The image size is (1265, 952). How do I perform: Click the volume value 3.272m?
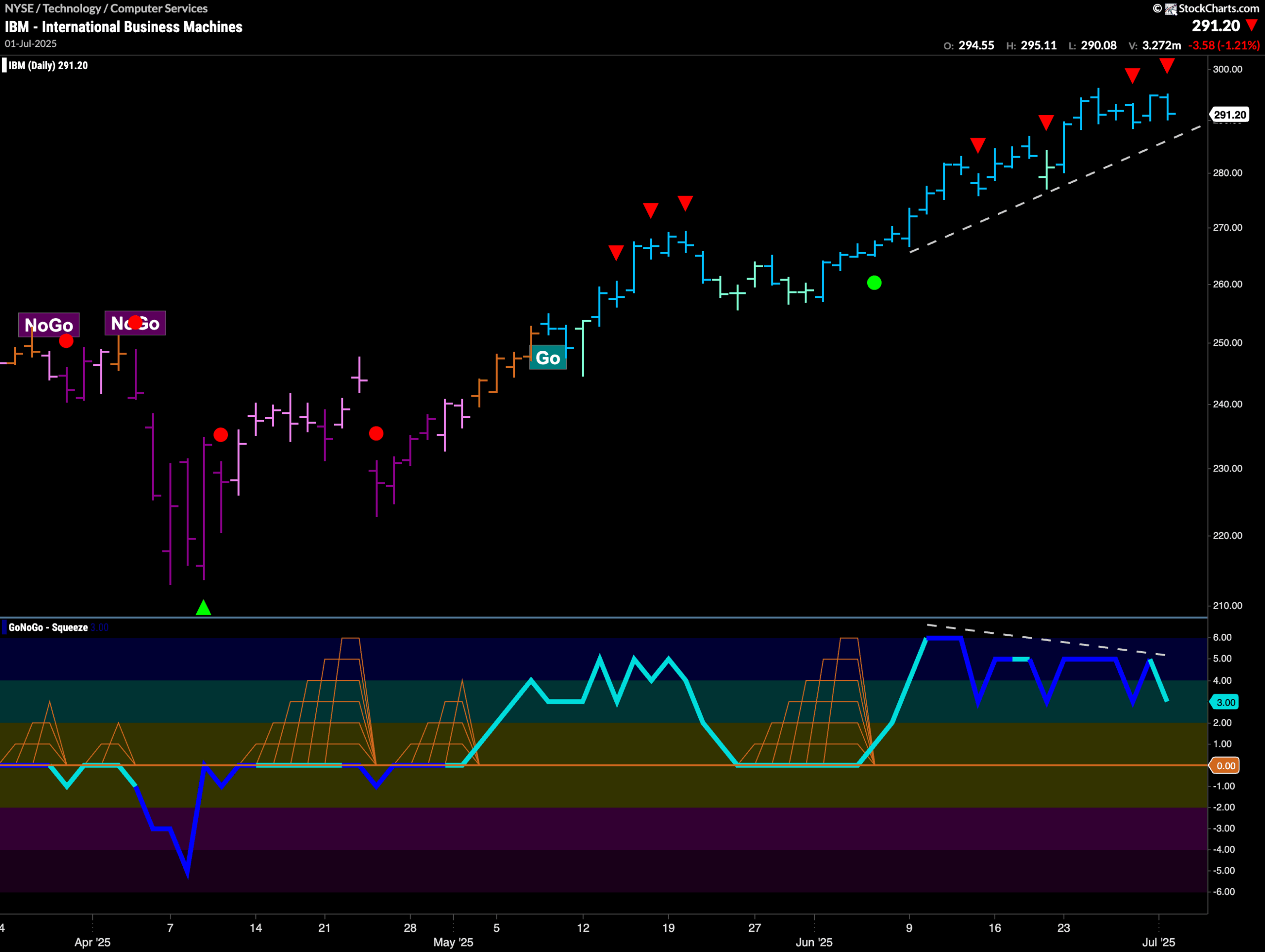click(x=1161, y=45)
